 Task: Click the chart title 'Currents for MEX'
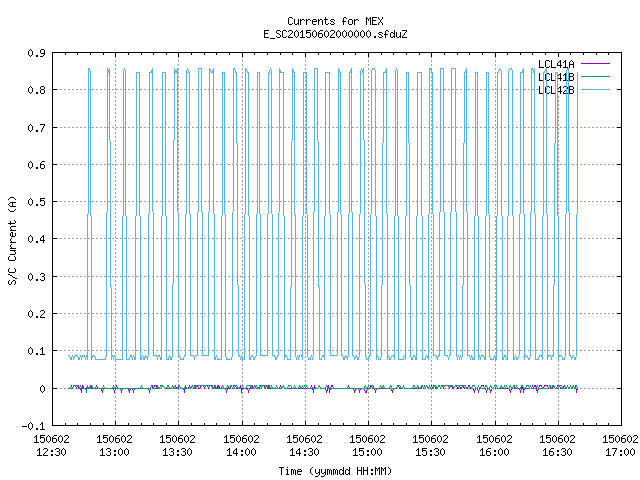(x=335, y=21)
